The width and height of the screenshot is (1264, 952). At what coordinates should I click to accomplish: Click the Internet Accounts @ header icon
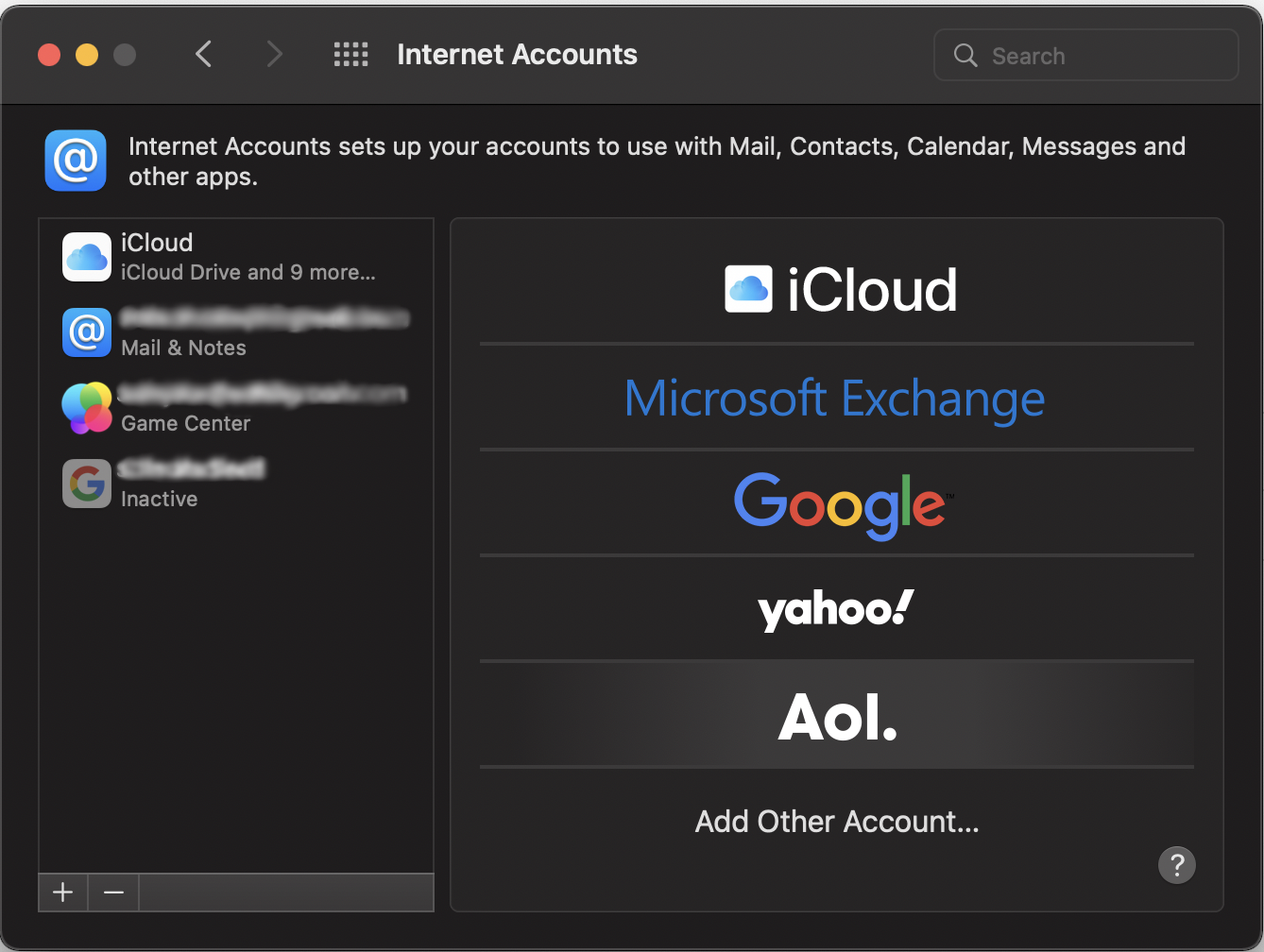(76, 161)
